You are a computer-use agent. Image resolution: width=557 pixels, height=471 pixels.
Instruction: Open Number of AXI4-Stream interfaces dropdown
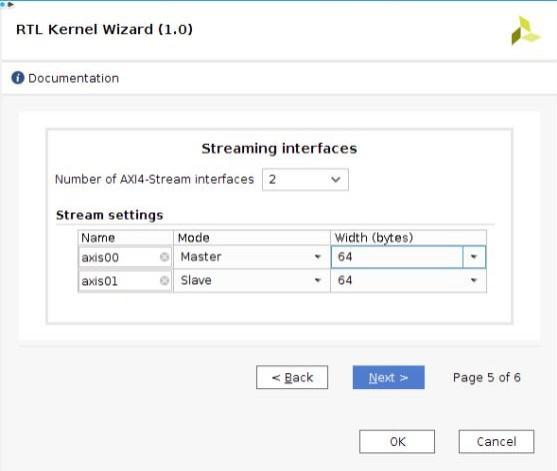pyautogui.click(x=305, y=180)
